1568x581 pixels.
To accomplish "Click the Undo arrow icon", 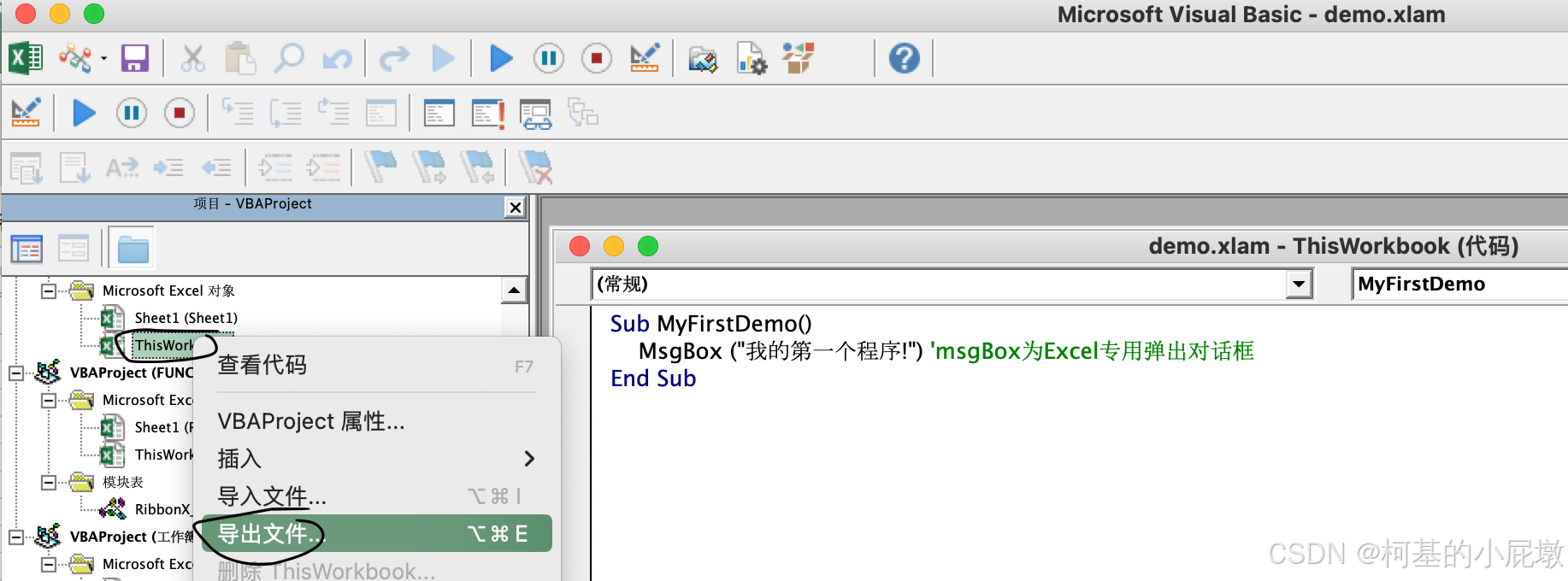I will pyautogui.click(x=338, y=59).
